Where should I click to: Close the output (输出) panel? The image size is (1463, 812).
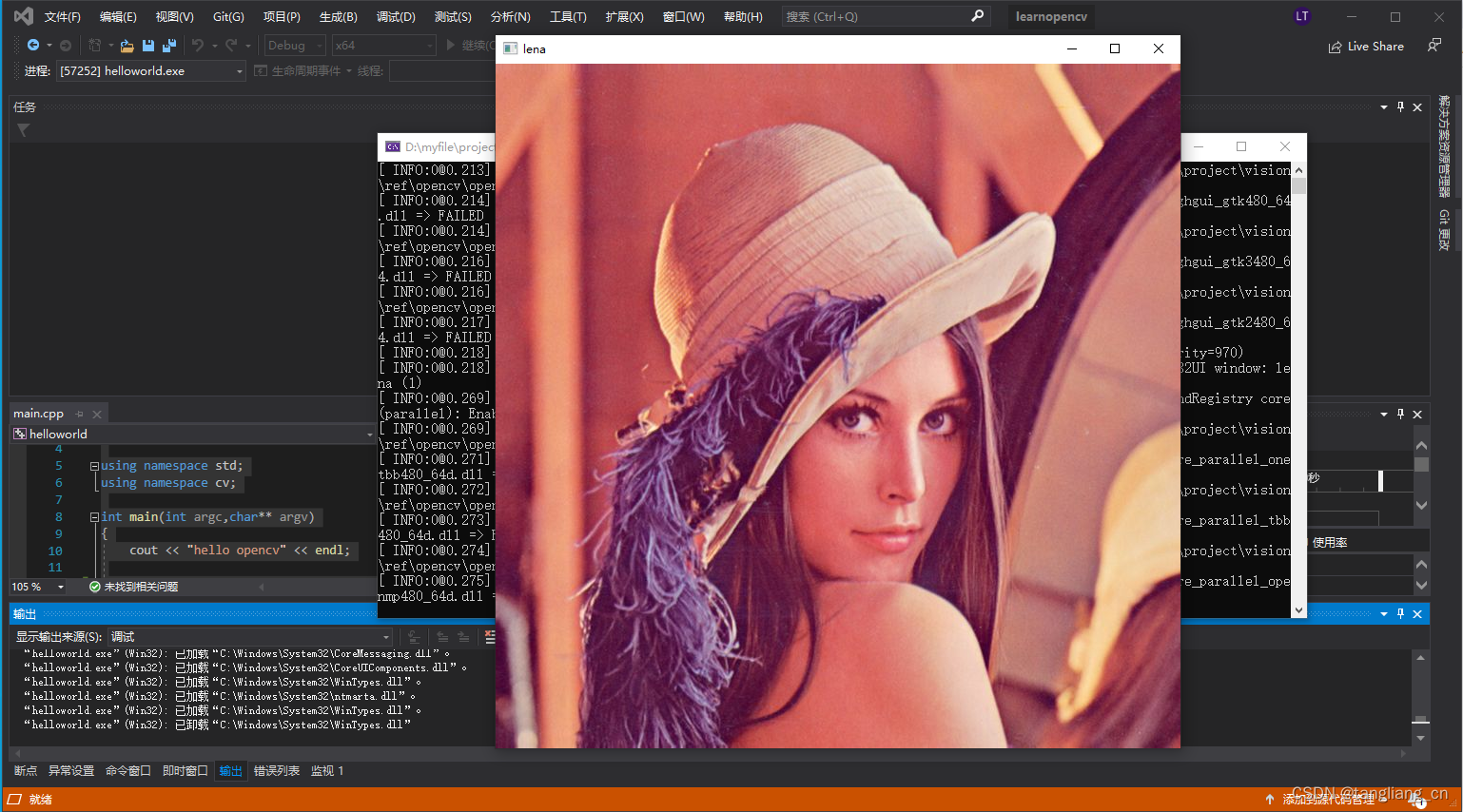click(x=1417, y=614)
